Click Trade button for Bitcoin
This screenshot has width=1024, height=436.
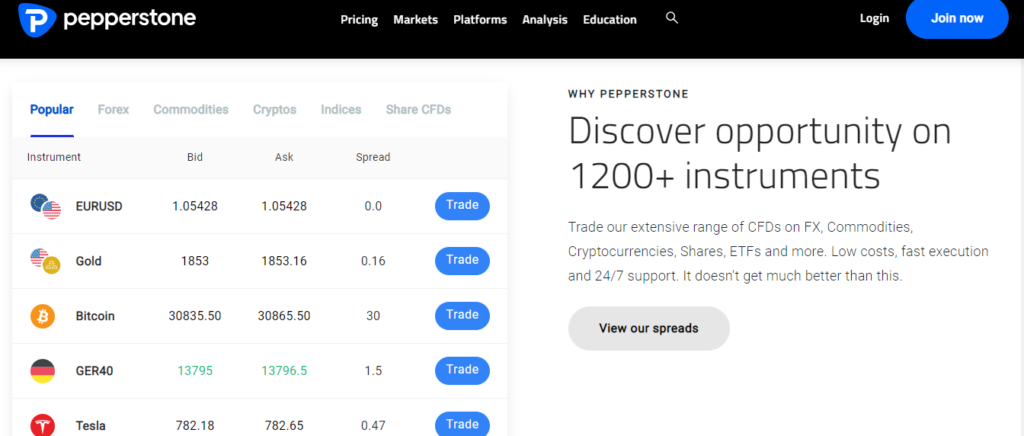[x=462, y=315]
